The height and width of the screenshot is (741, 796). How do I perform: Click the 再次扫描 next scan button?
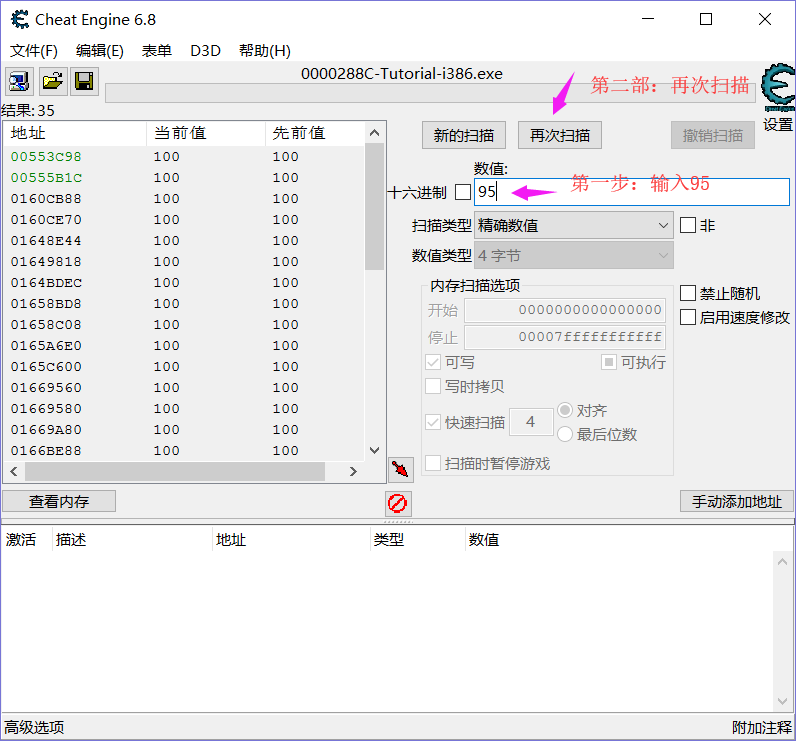[559, 136]
